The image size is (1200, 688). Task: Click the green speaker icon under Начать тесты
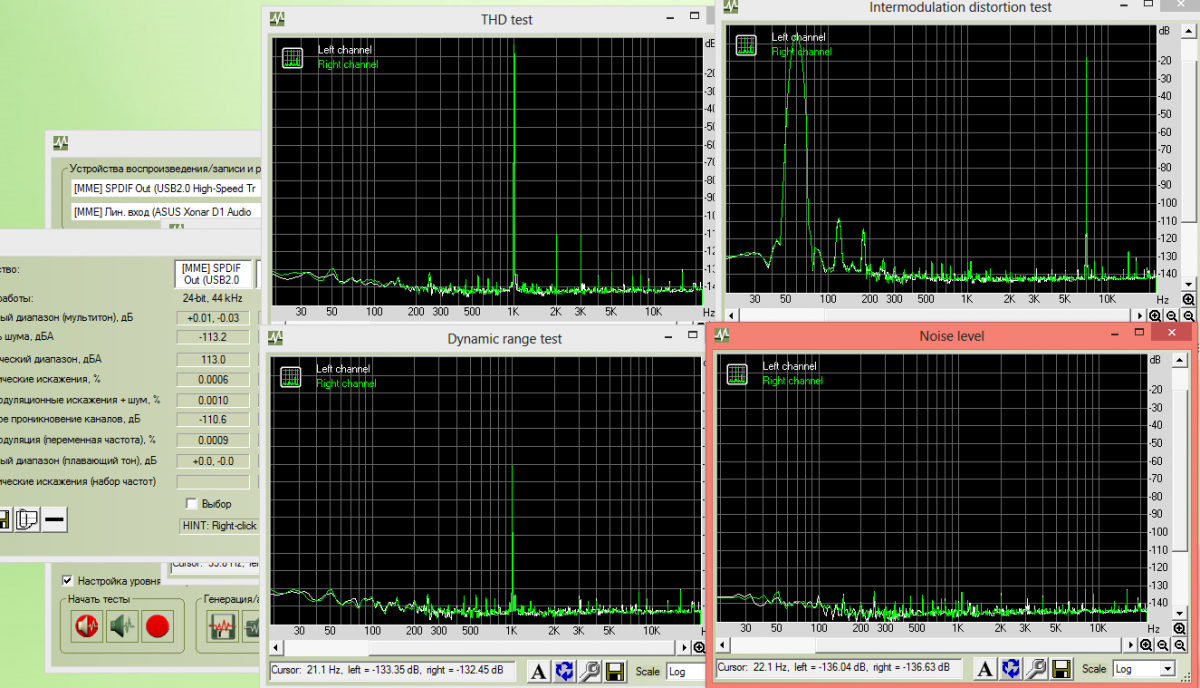tap(122, 627)
